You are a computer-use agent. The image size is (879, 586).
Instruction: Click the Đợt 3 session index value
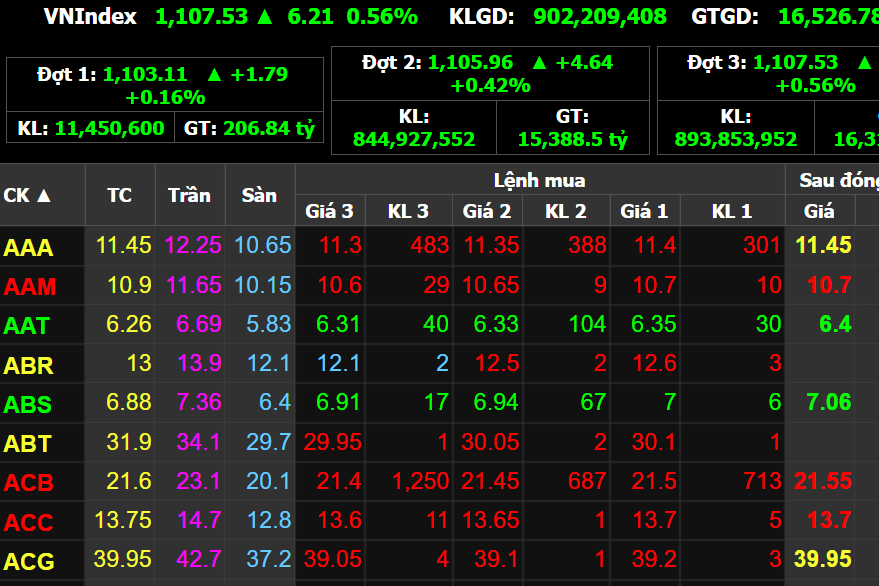(795, 62)
